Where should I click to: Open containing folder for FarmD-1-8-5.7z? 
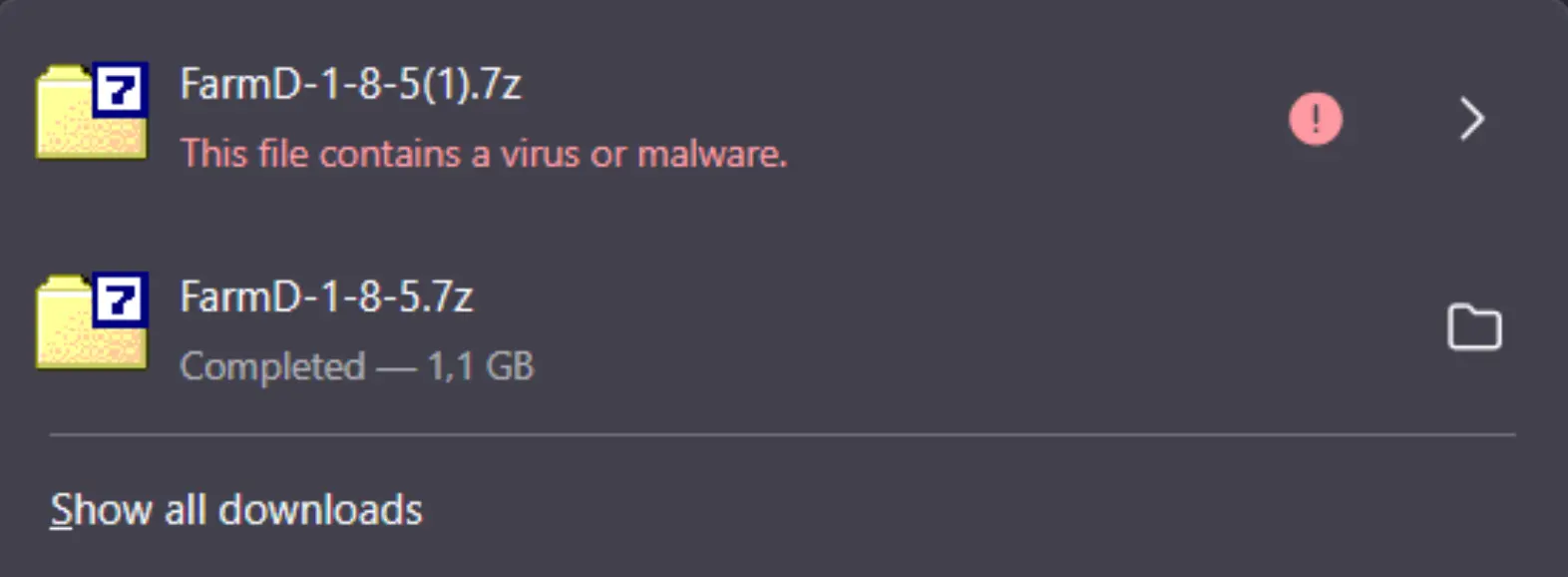coord(1473,328)
